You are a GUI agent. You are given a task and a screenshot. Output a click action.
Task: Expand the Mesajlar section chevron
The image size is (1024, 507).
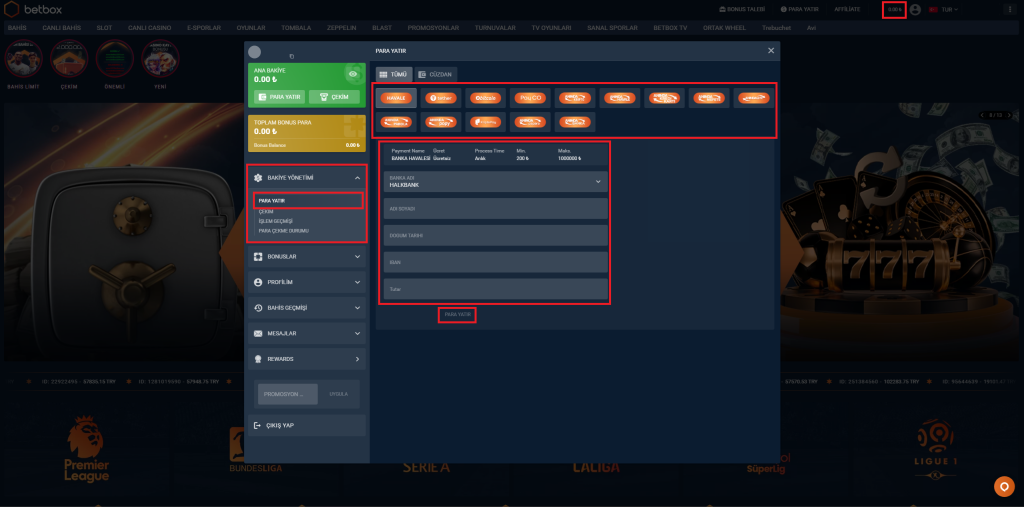click(357, 333)
